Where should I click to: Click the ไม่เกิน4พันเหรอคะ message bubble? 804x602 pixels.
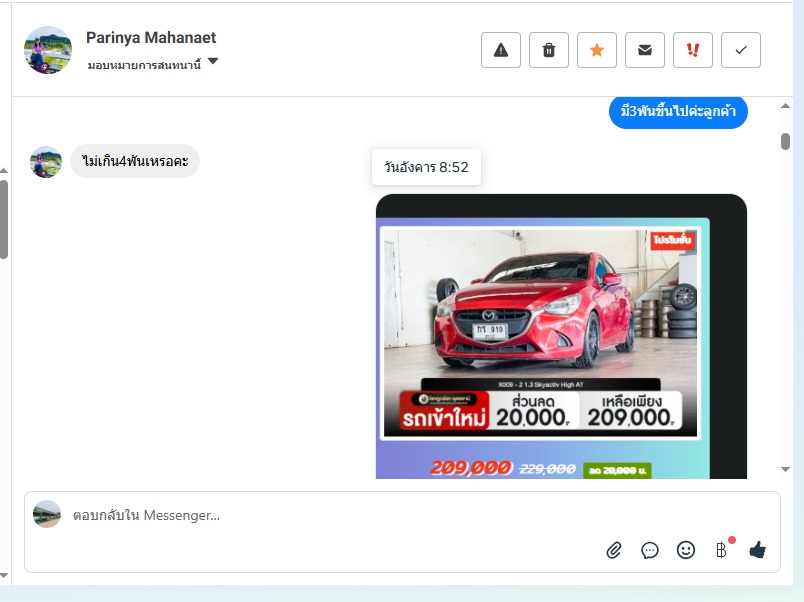tap(135, 161)
